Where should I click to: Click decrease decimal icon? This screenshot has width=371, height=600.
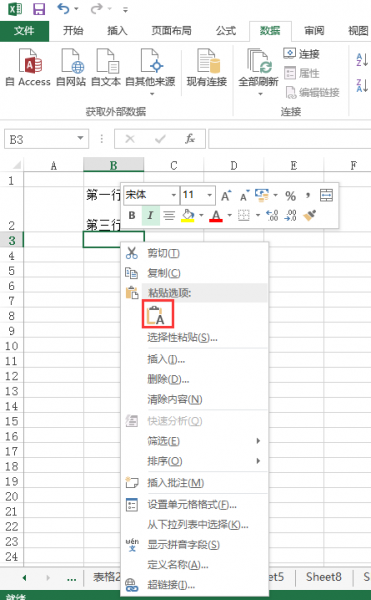(290, 215)
